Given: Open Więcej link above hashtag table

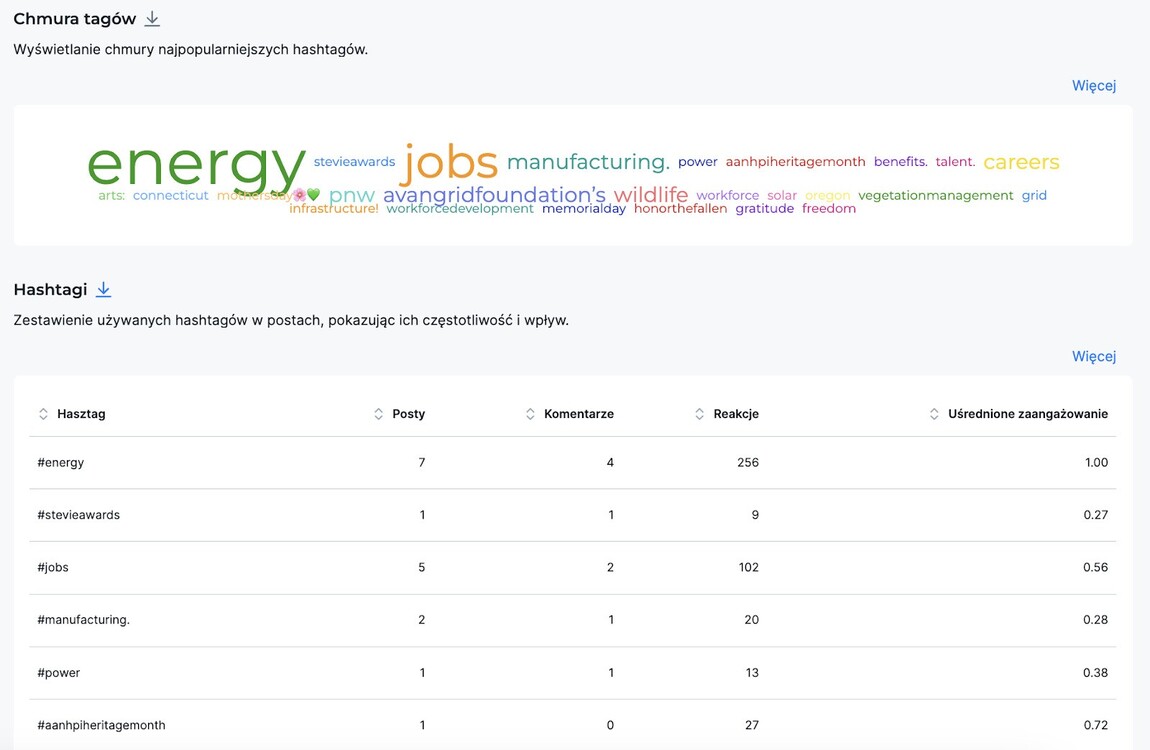Looking at the screenshot, I should point(1094,356).
